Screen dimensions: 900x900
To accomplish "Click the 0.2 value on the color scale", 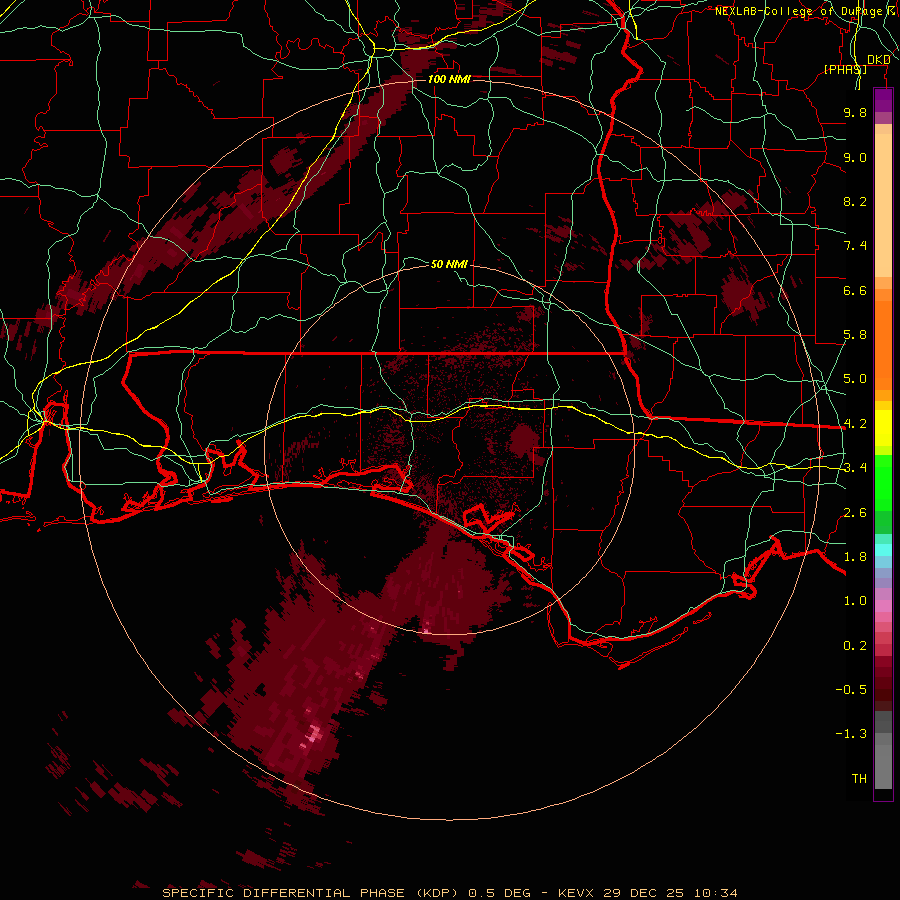I will point(855,646).
